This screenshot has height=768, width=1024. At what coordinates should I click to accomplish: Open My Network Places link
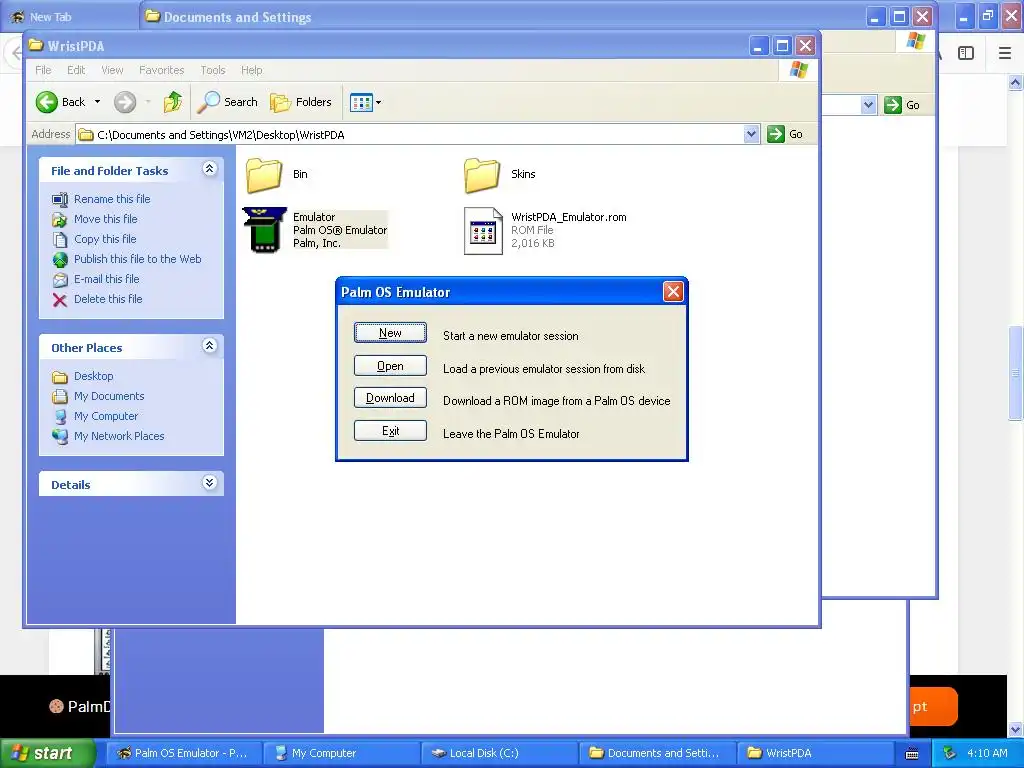coord(119,436)
